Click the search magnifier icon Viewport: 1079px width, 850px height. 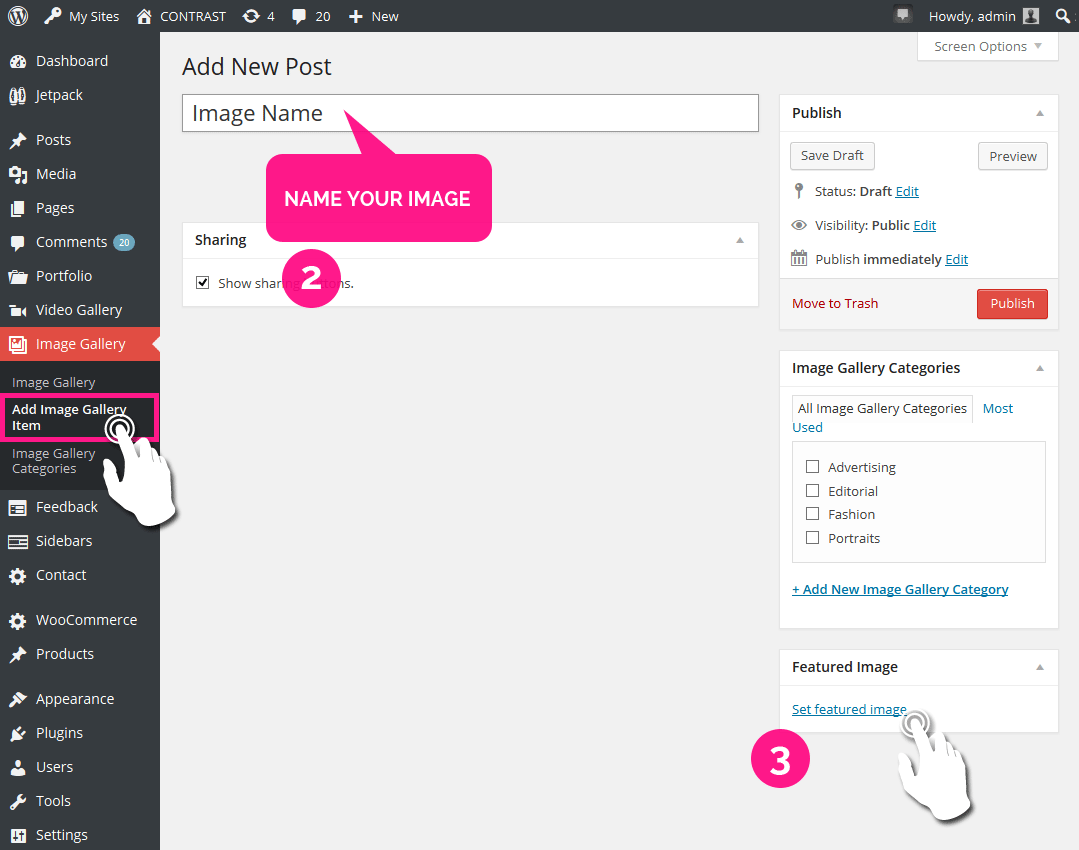point(1062,16)
